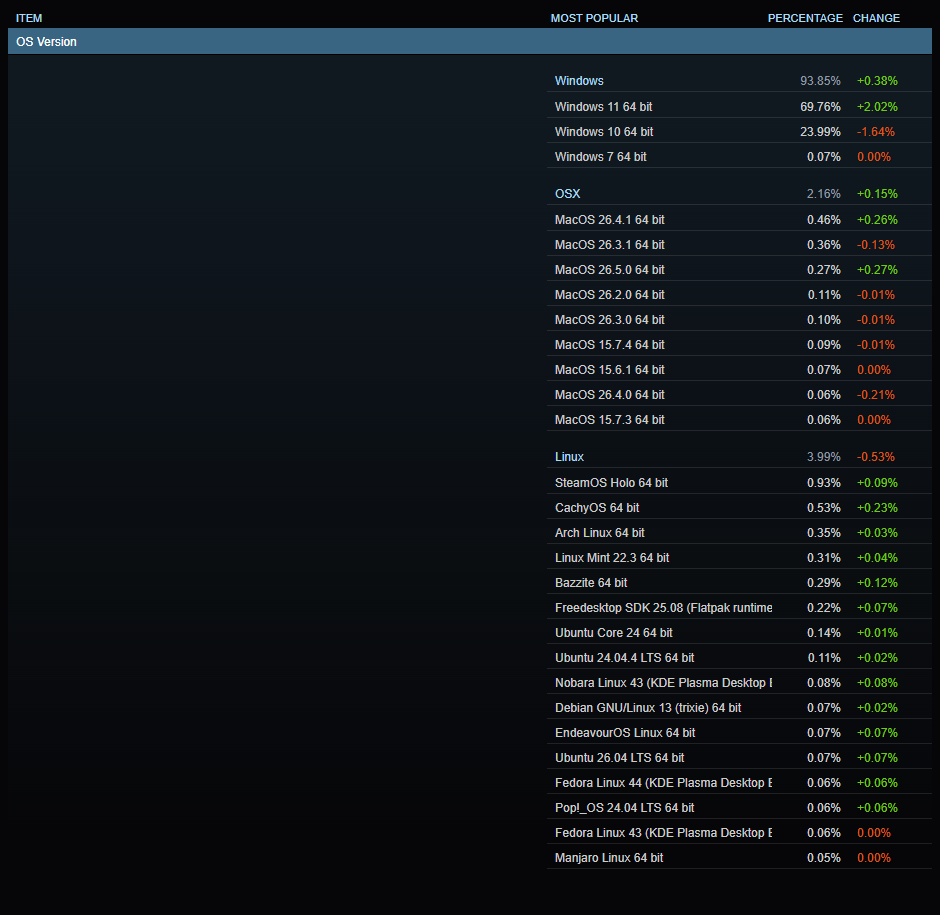Select the Debian GNU/Linux 13 (trixie) row
This screenshot has height=915, width=940.
point(739,707)
